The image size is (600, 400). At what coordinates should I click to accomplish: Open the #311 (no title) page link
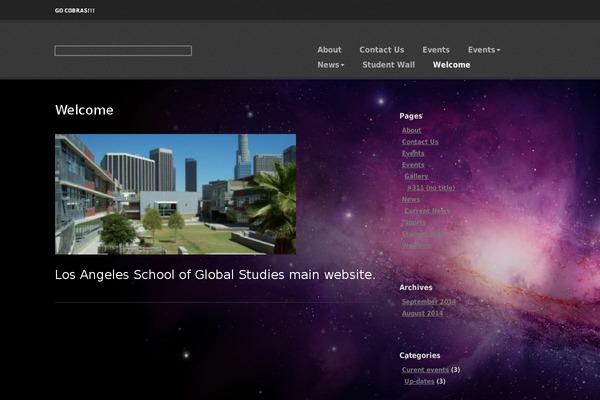click(x=431, y=188)
